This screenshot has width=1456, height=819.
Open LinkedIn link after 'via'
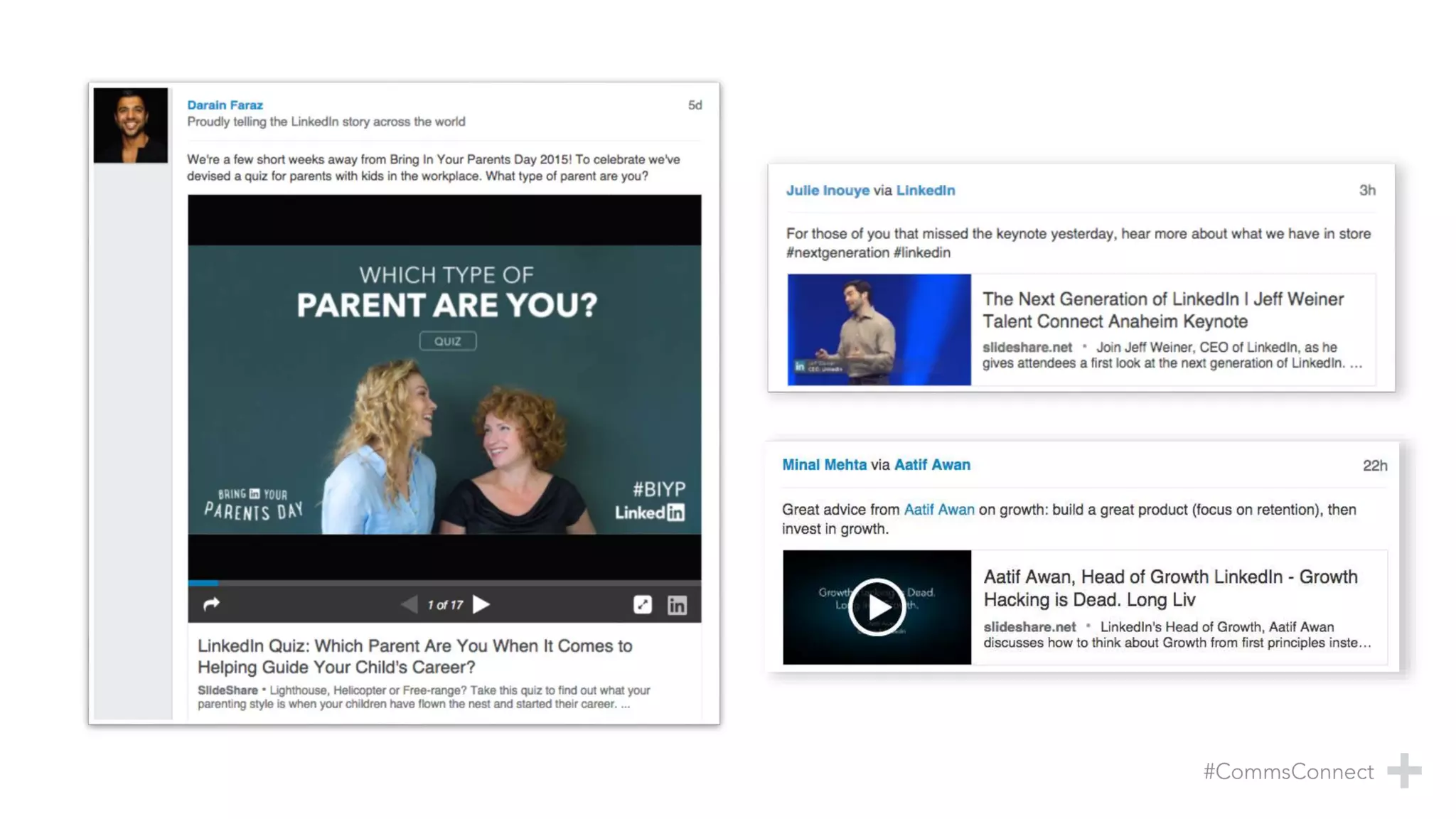925,190
